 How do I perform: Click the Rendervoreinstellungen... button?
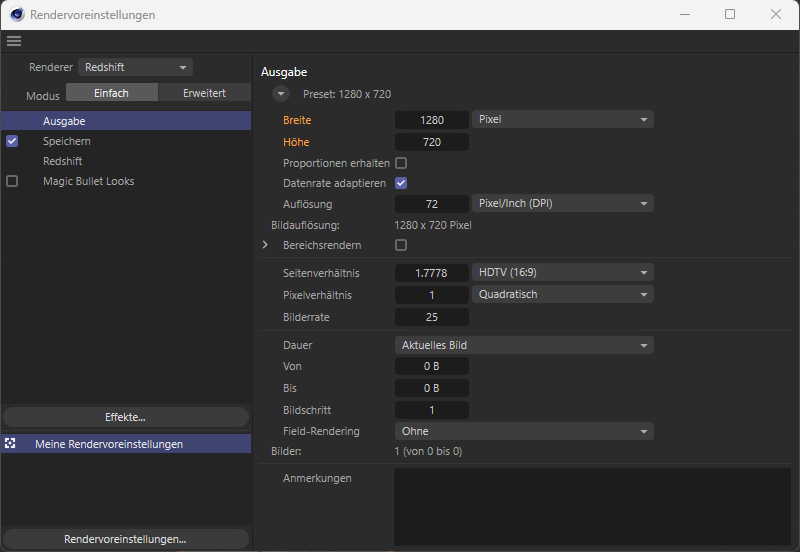point(125,539)
